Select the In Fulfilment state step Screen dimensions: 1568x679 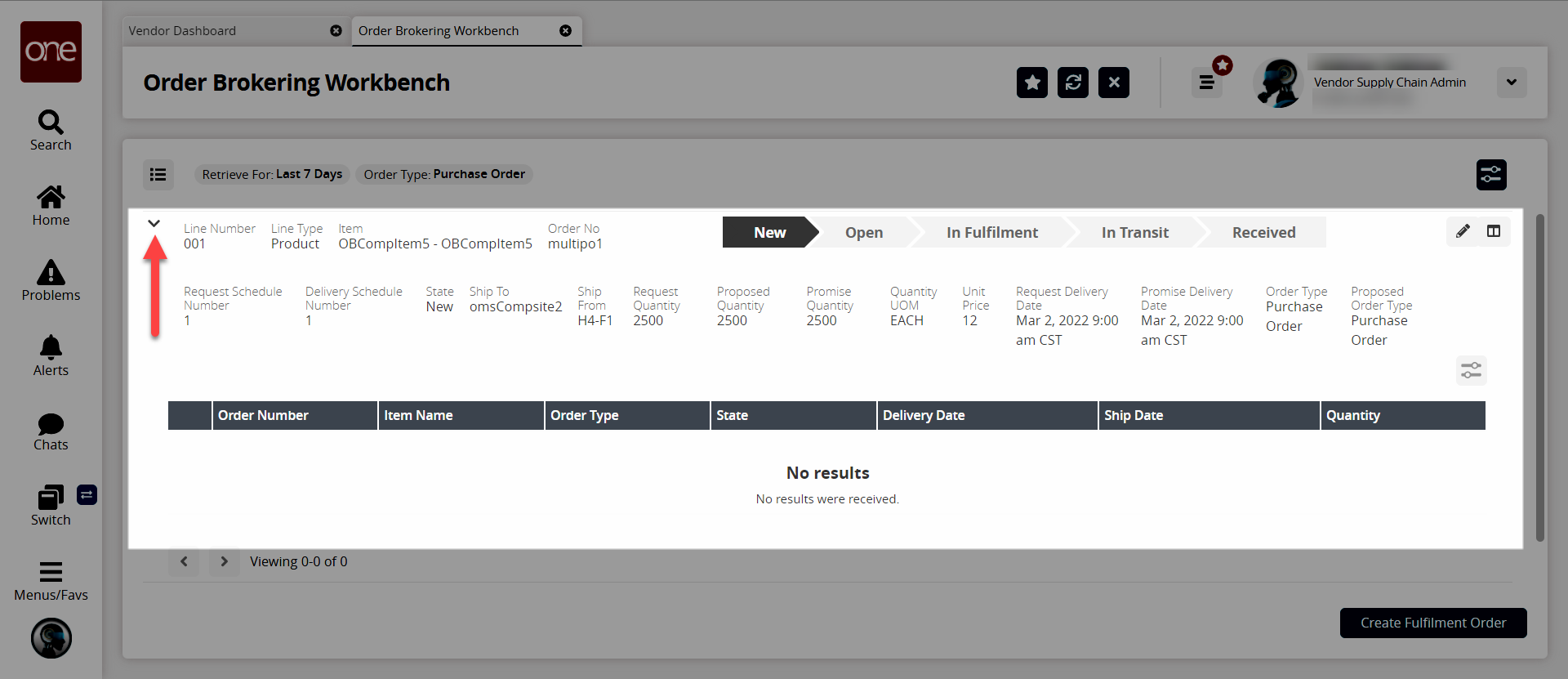(x=991, y=233)
